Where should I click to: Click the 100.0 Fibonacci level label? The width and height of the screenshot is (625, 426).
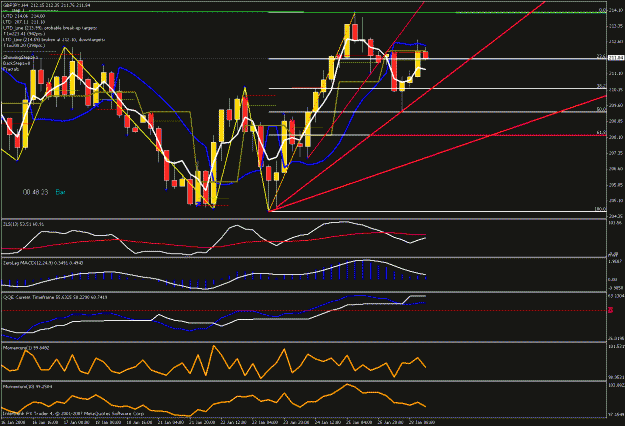(601, 209)
